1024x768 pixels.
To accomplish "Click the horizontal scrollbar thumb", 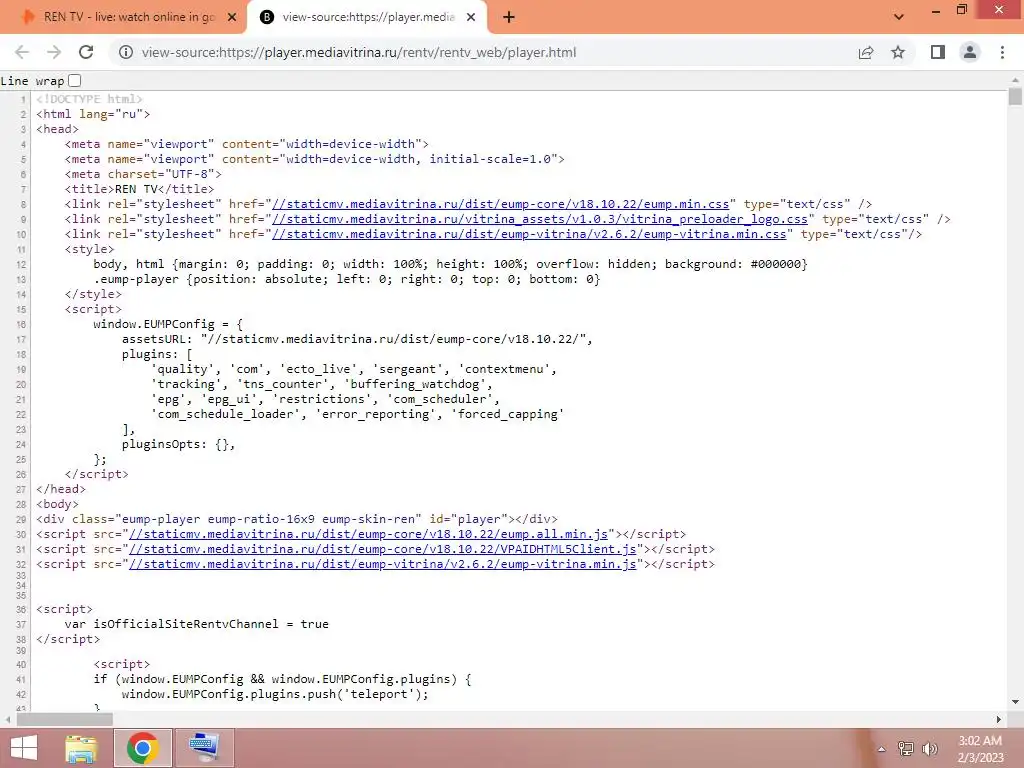I will pos(65,720).
